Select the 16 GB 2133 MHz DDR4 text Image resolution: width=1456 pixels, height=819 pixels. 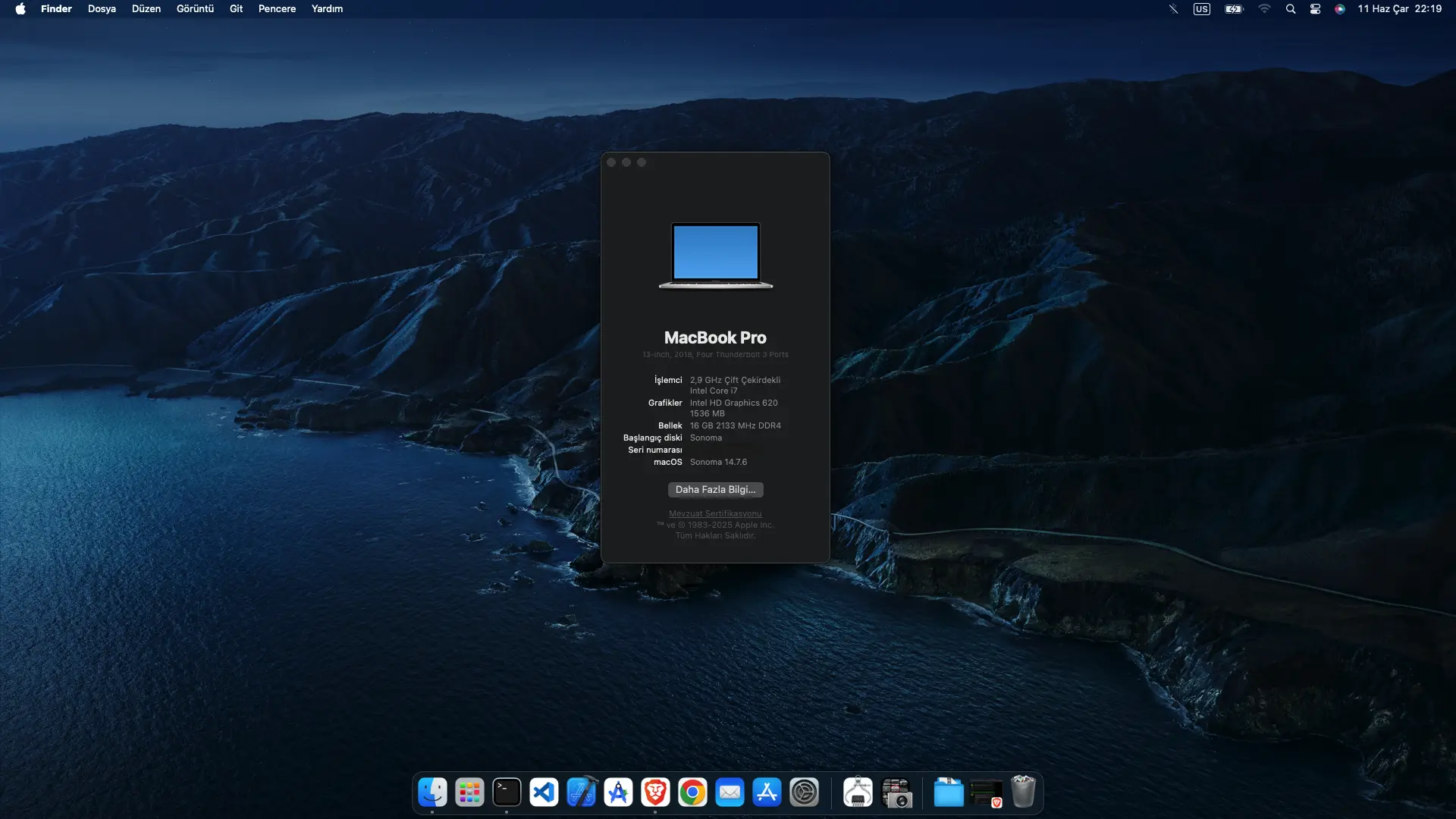coord(735,426)
